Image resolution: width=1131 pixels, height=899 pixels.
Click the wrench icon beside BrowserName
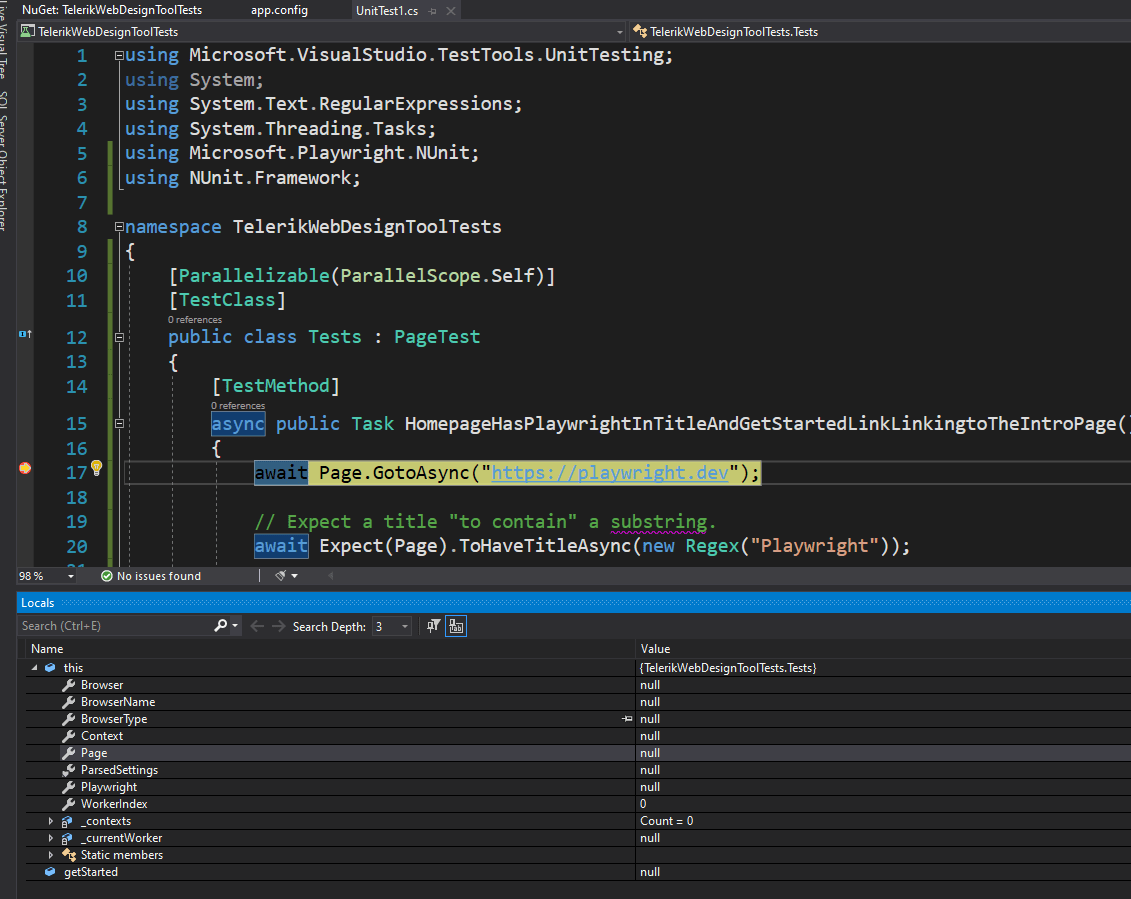coord(69,702)
